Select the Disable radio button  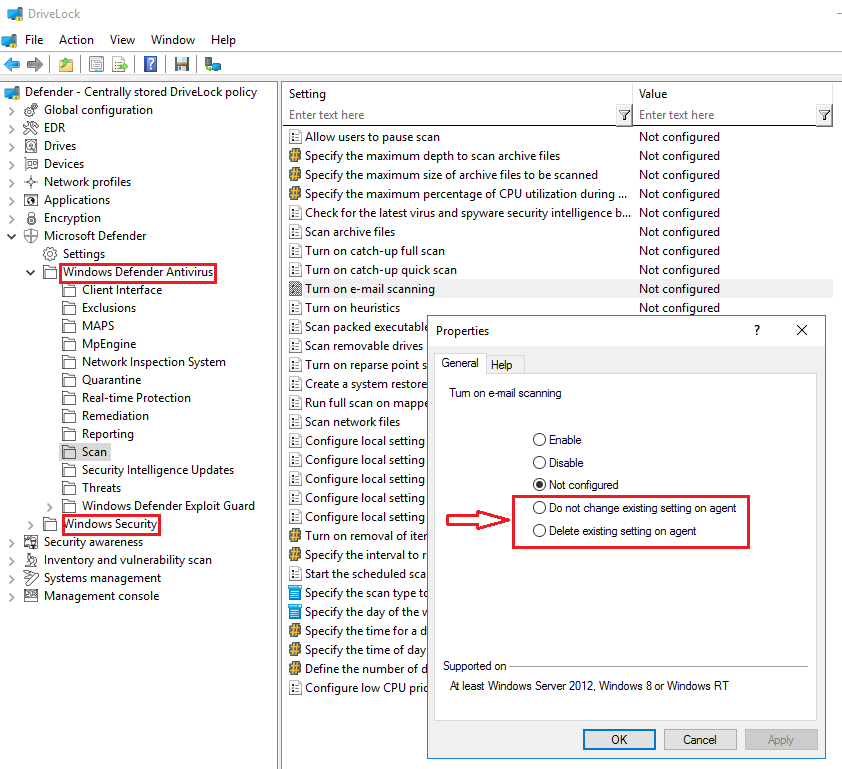pyautogui.click(x=539, y=462)
